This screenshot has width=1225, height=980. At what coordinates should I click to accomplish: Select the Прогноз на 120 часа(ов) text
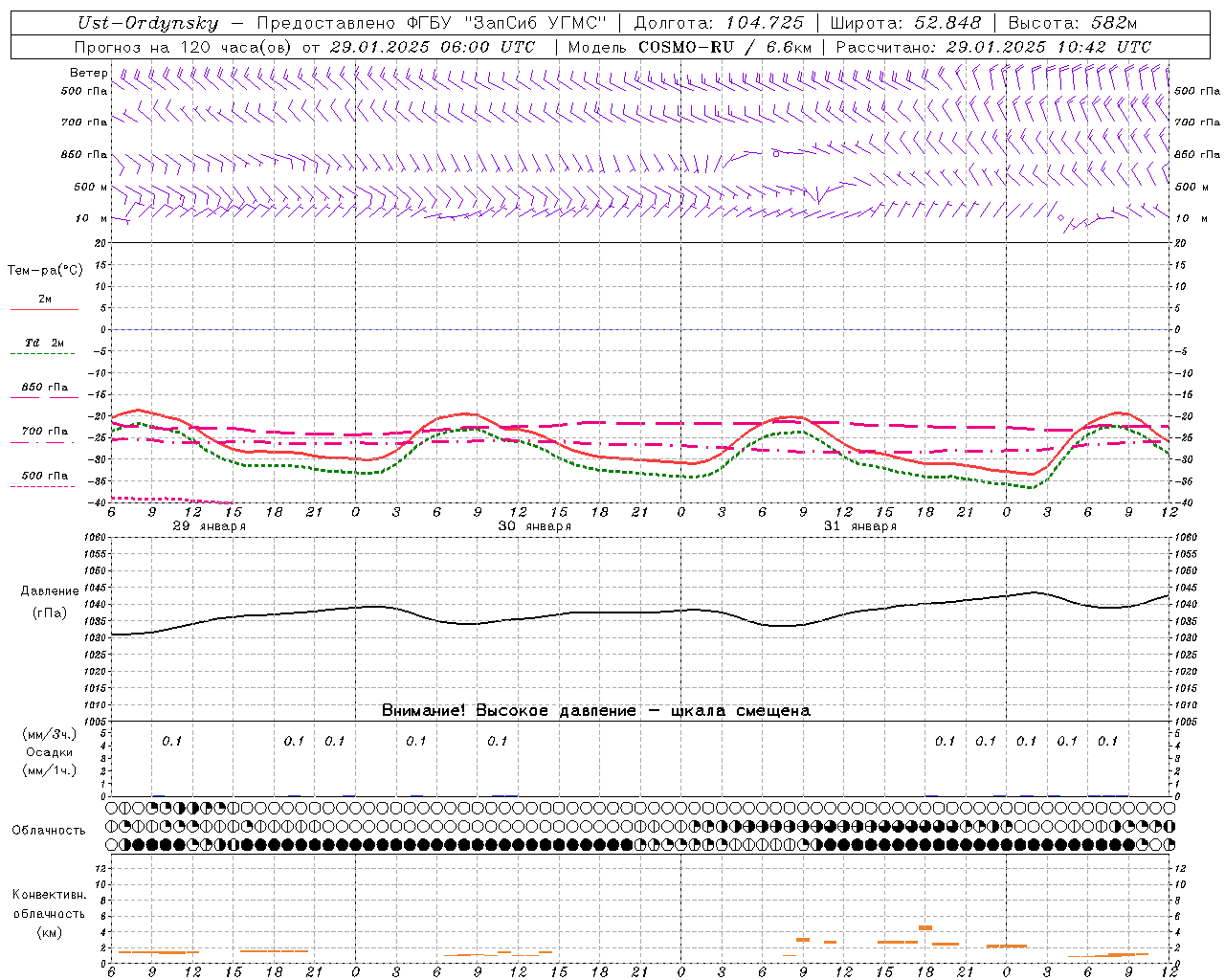pos(183,47)
